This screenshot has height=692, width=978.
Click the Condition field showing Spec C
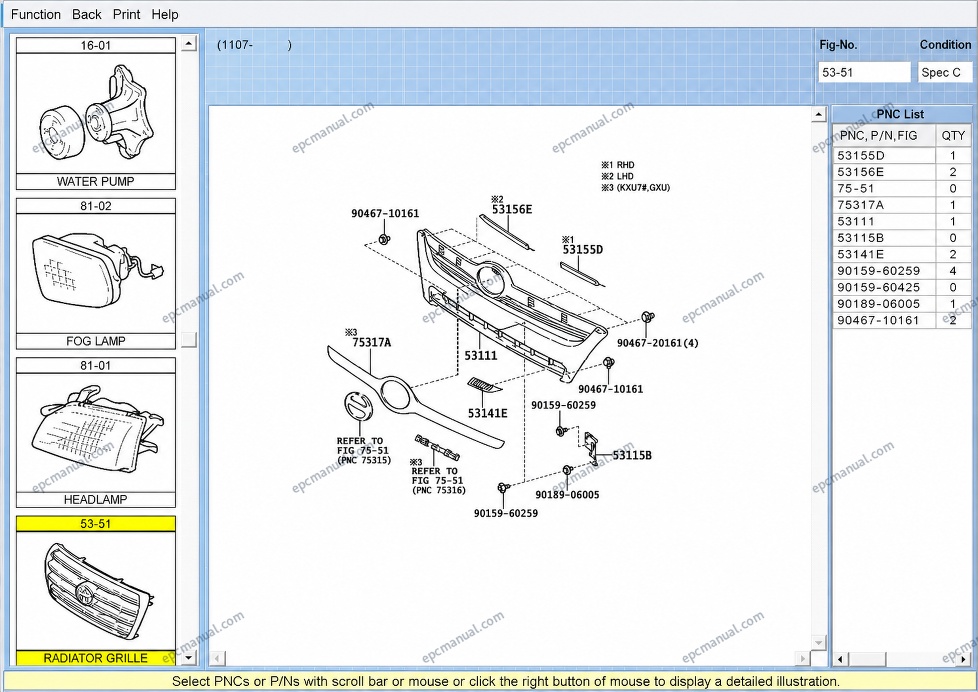(x=945, y=72)
